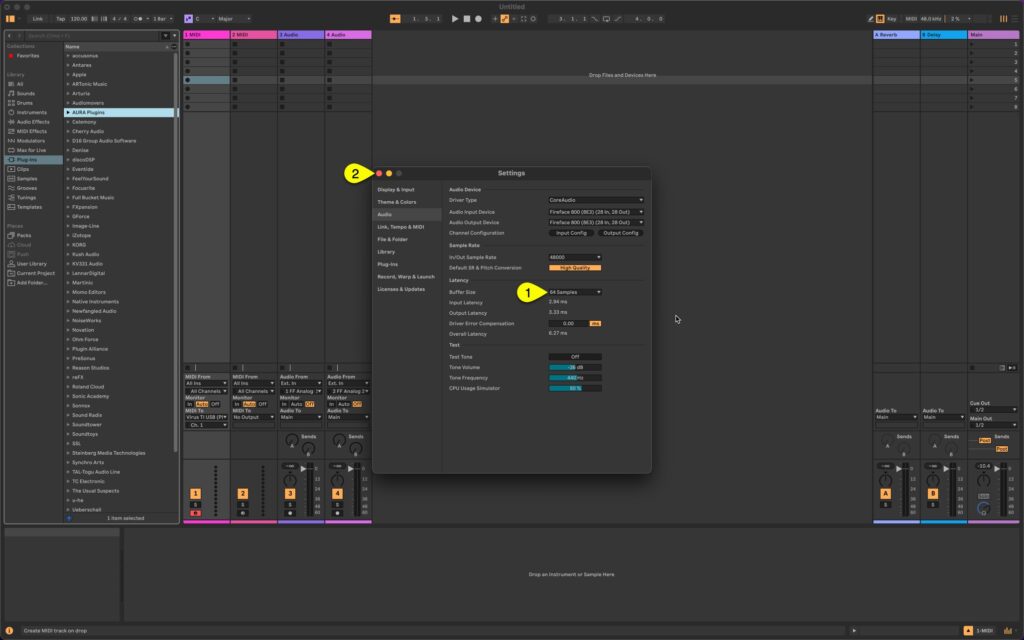Open the Buffer Size dropdown

573,292
